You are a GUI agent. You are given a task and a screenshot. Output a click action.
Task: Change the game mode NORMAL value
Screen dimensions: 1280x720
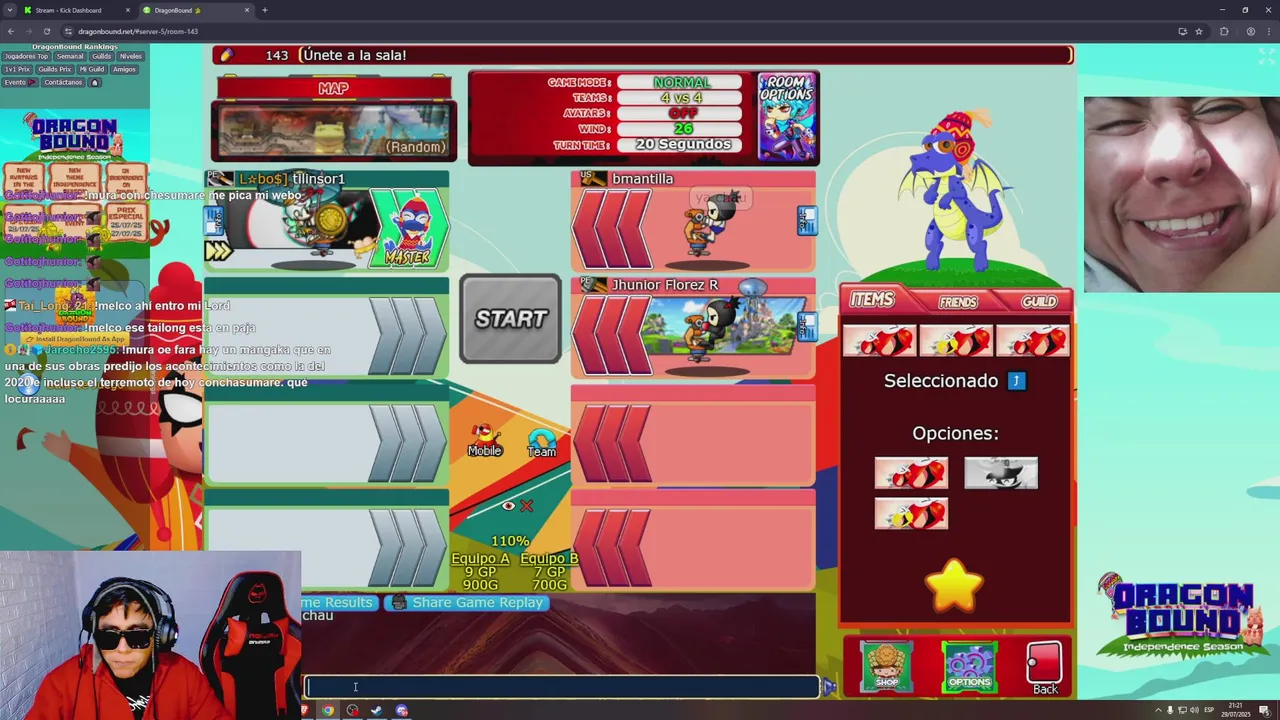(x=681, y=82)
